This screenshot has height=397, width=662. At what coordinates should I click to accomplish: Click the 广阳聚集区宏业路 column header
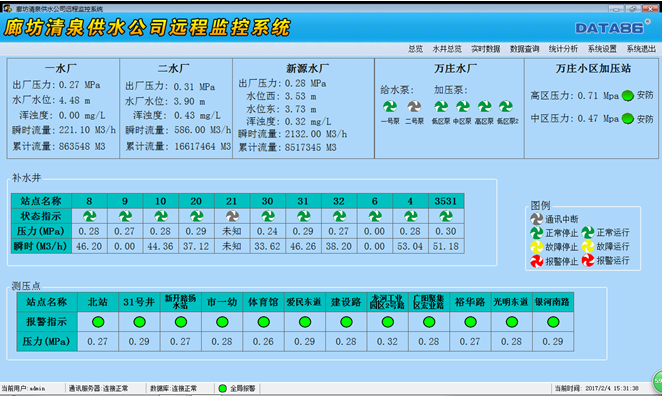(x=429, y=302)
